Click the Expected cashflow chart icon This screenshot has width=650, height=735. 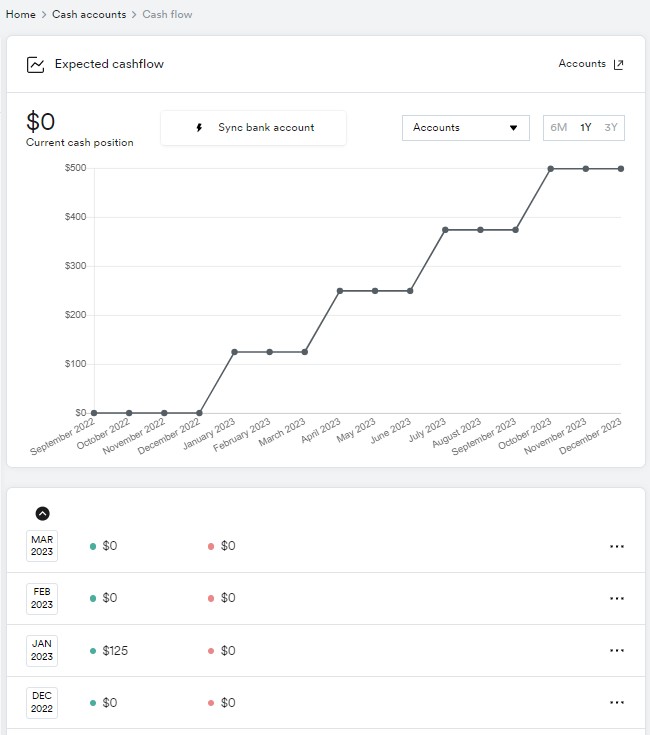pyautogui.click(x=35, y=65)
